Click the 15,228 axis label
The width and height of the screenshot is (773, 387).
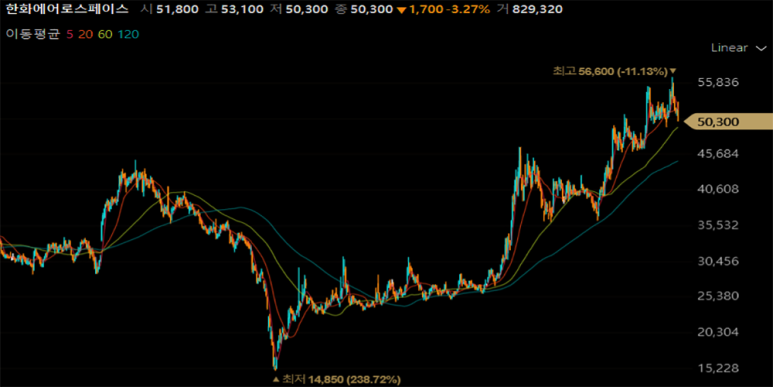(x=718, y=368)
